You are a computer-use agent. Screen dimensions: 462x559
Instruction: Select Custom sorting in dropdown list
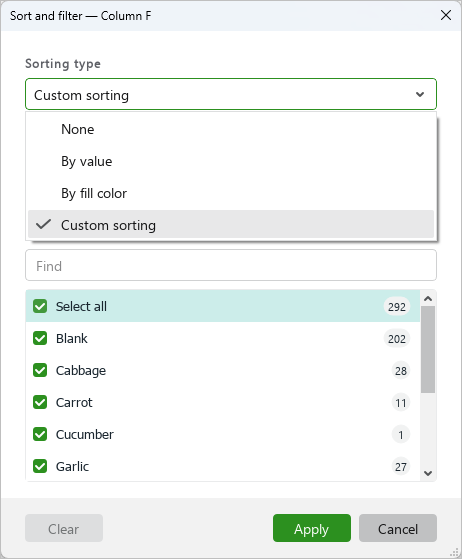point(231,225)
